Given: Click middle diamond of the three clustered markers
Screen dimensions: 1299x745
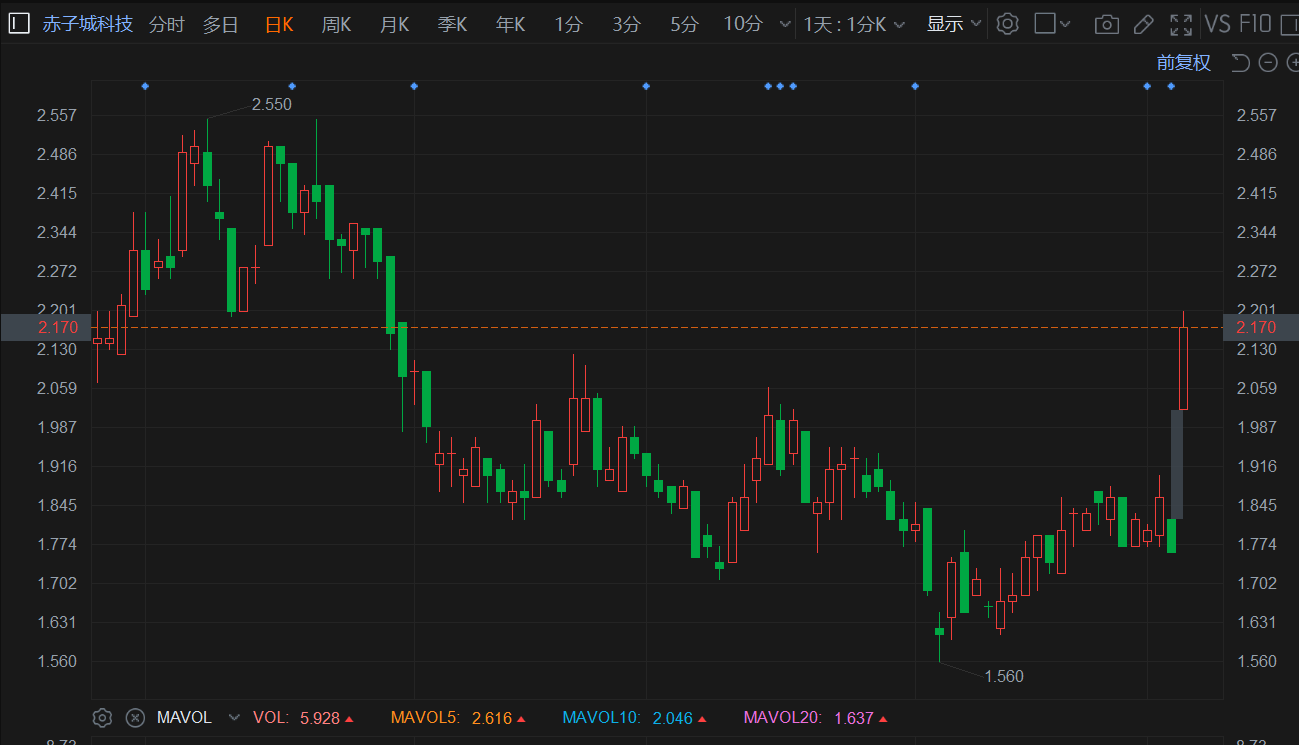Looking at the screenshot, I should point(780,86).
